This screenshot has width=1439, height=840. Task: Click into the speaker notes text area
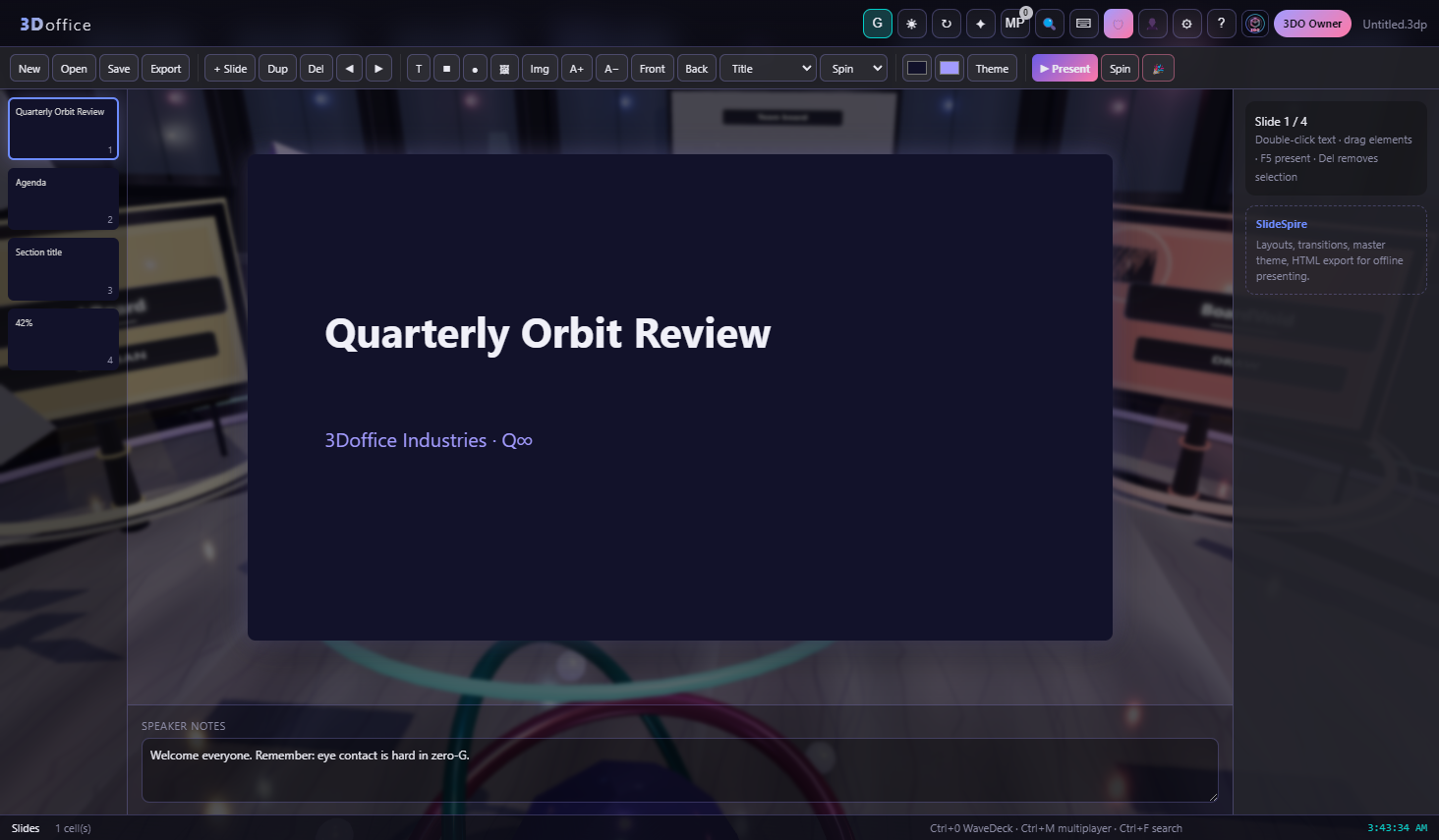click(x=680, y=770)
